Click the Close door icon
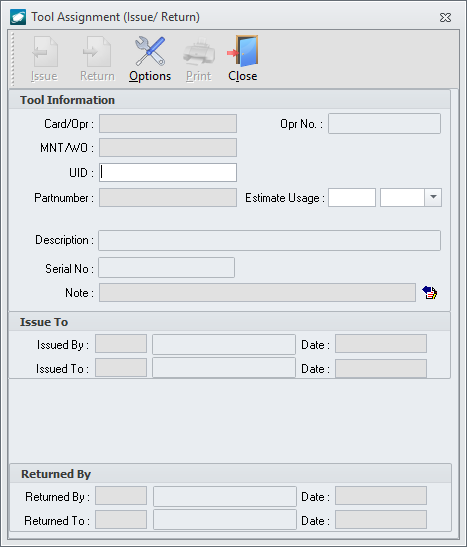This screenshot has width=467, height=547. point(243,51)
